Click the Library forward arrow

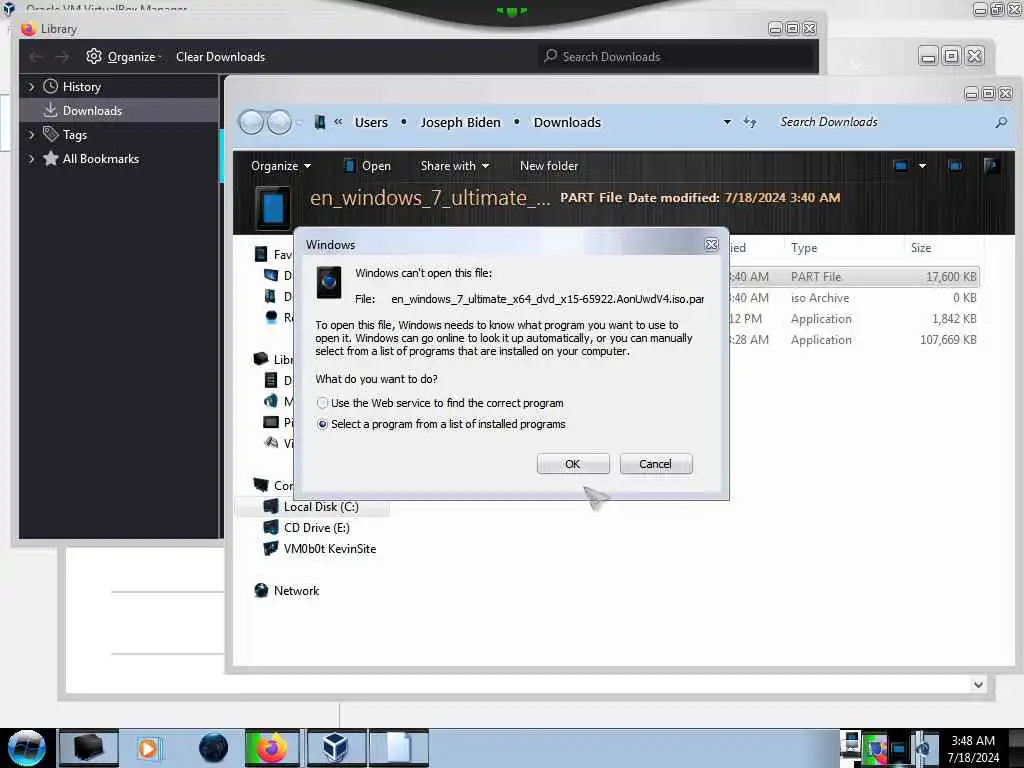click(62, 57)
